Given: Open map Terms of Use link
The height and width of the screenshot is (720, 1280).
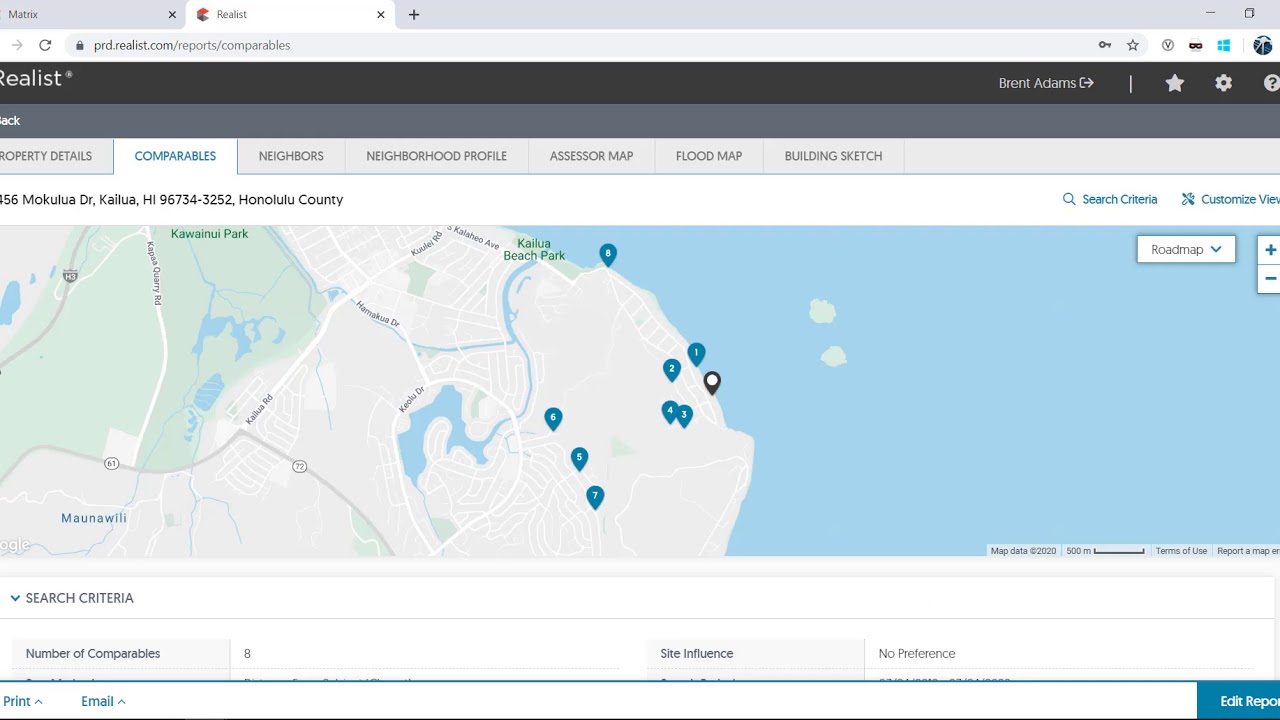Looking at the screenshot, I should point(1181,551).
